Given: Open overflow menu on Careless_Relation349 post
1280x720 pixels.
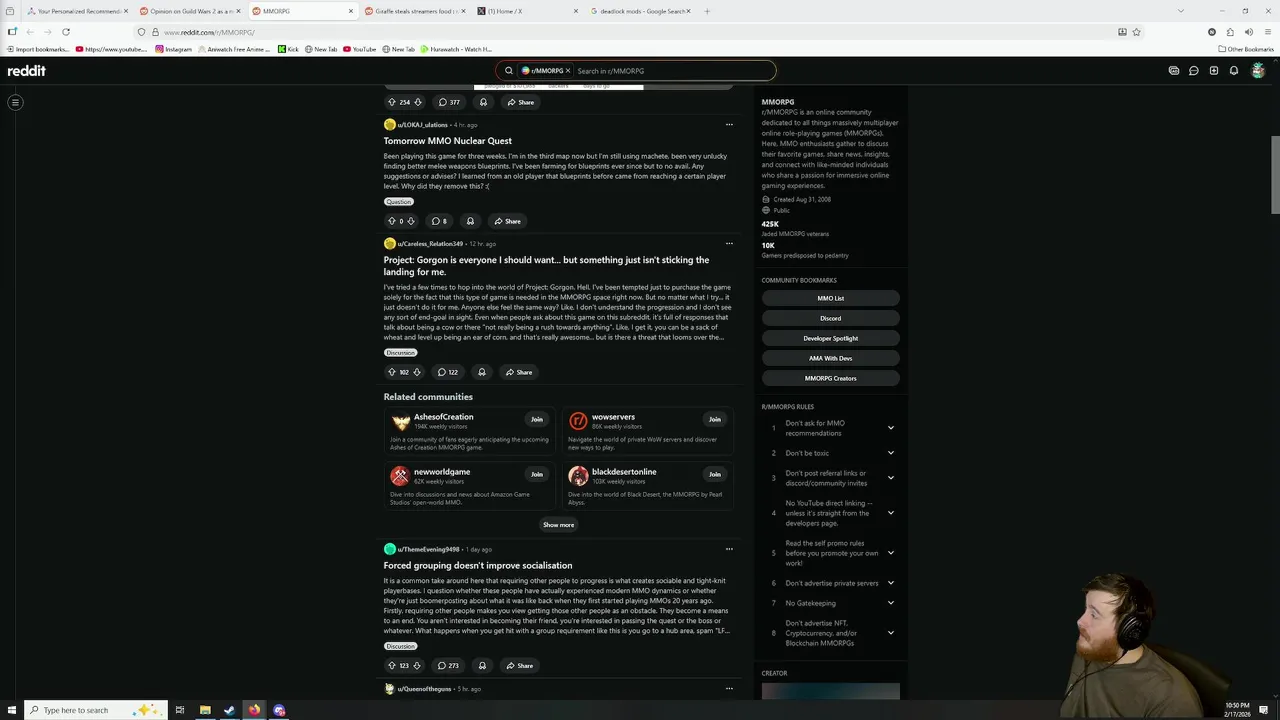Looking at the screenshot, I should pyautogui.click(x=729, y=244).
